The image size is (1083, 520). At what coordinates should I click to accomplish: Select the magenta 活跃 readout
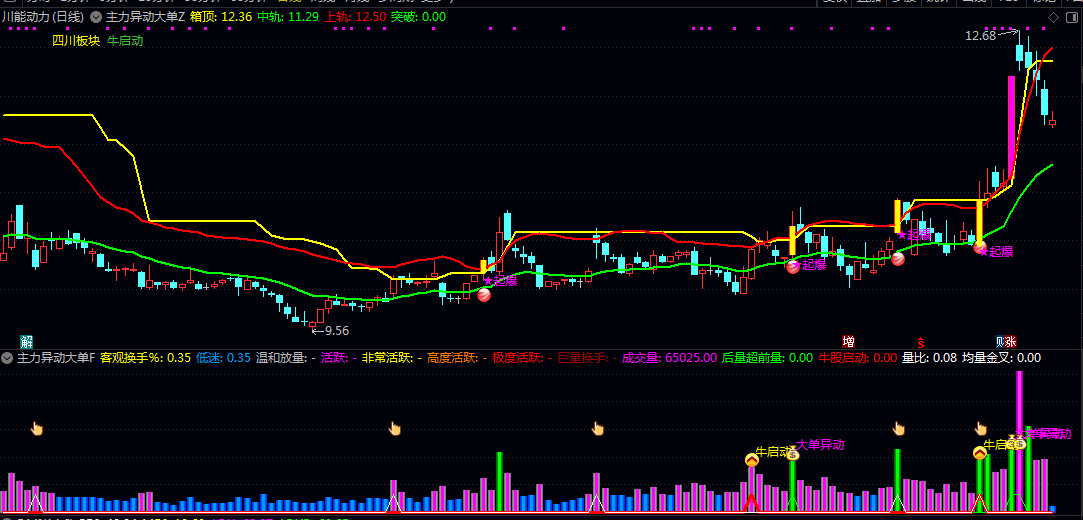pyautogui.click(x=339, y=358)
